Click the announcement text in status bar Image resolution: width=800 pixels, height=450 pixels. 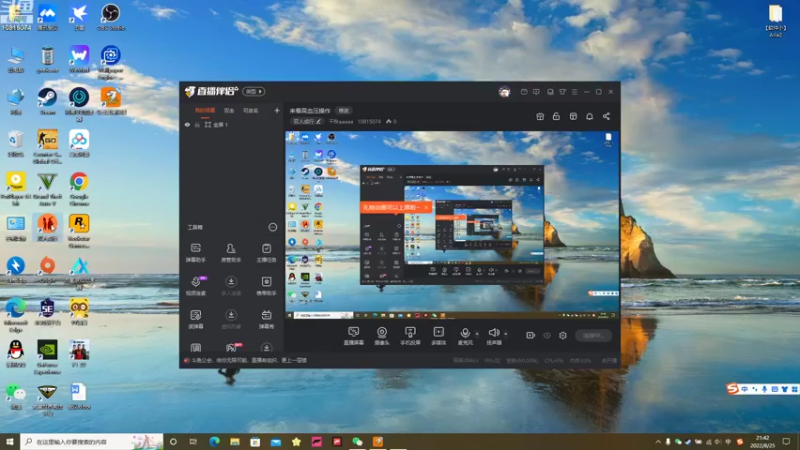coord(249,360)
